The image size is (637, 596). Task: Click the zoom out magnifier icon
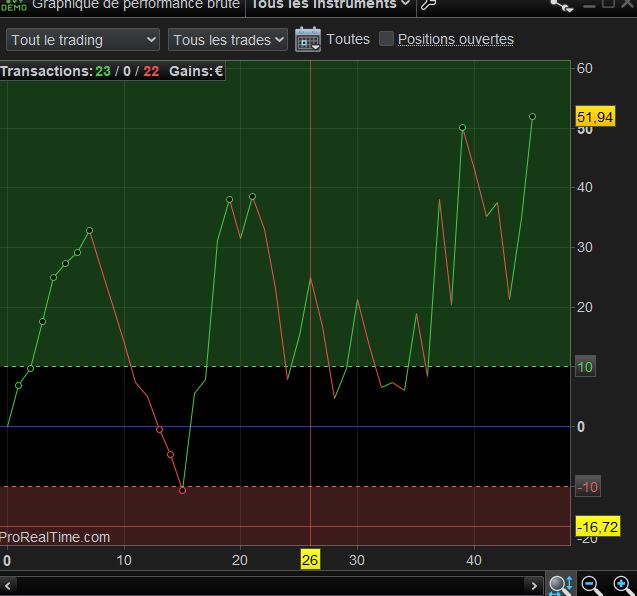pos(592,585)
